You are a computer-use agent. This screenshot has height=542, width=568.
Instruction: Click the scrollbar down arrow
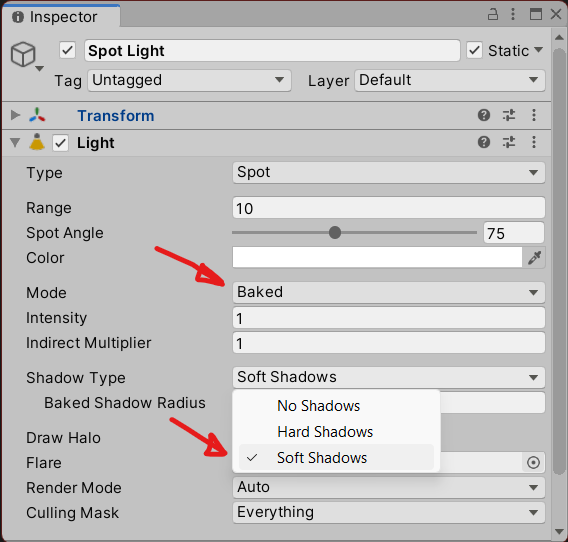click(x=559, y=532)
